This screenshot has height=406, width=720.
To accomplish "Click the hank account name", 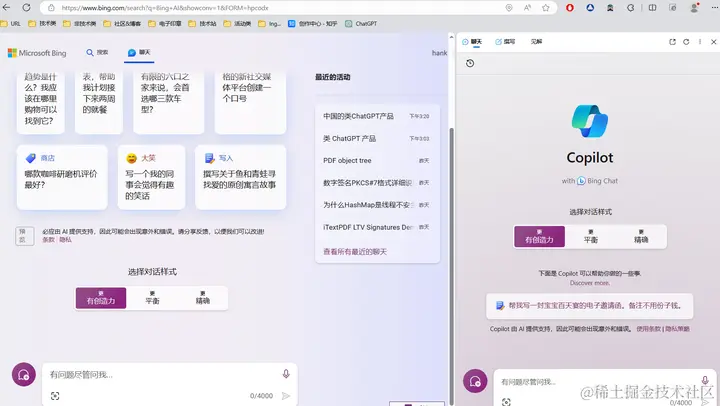I will tap(439, 53).
